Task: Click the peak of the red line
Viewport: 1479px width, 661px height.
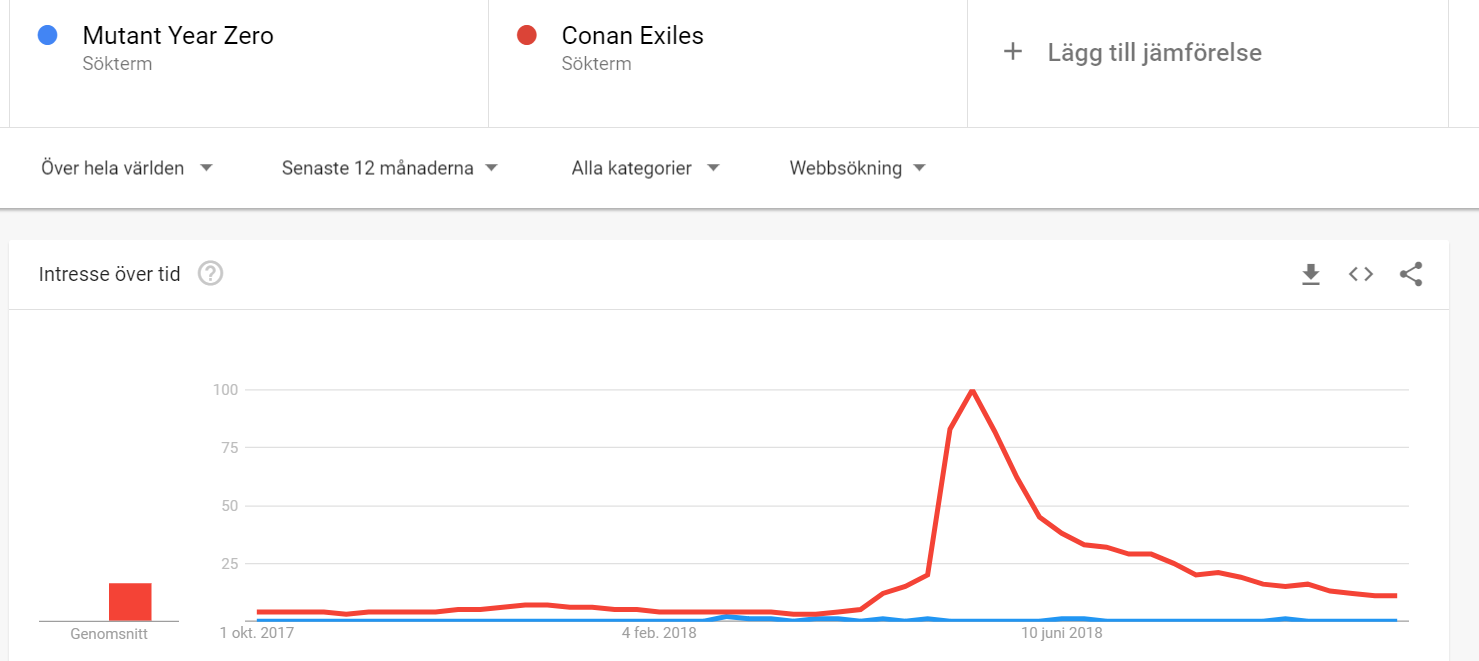Action: pyautogui.click(x=972, y=390)
